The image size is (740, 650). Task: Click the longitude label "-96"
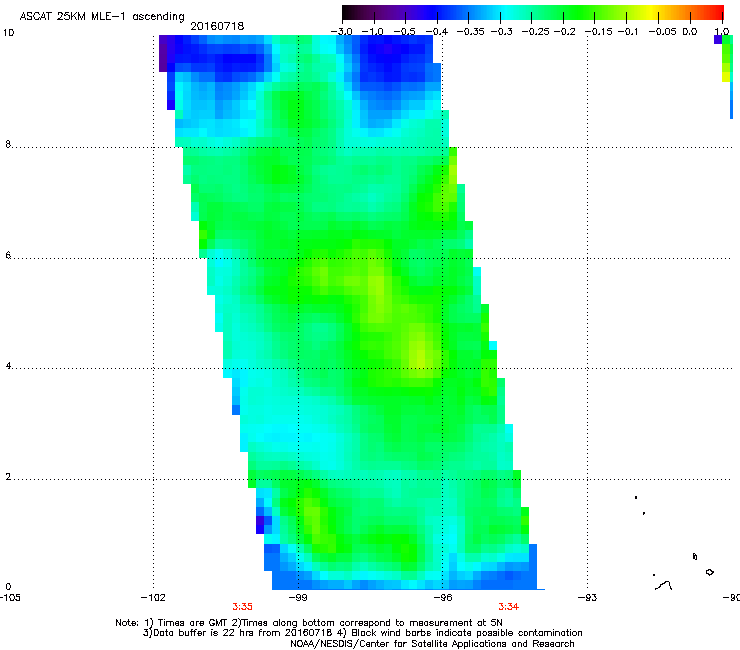click(442, 598)
